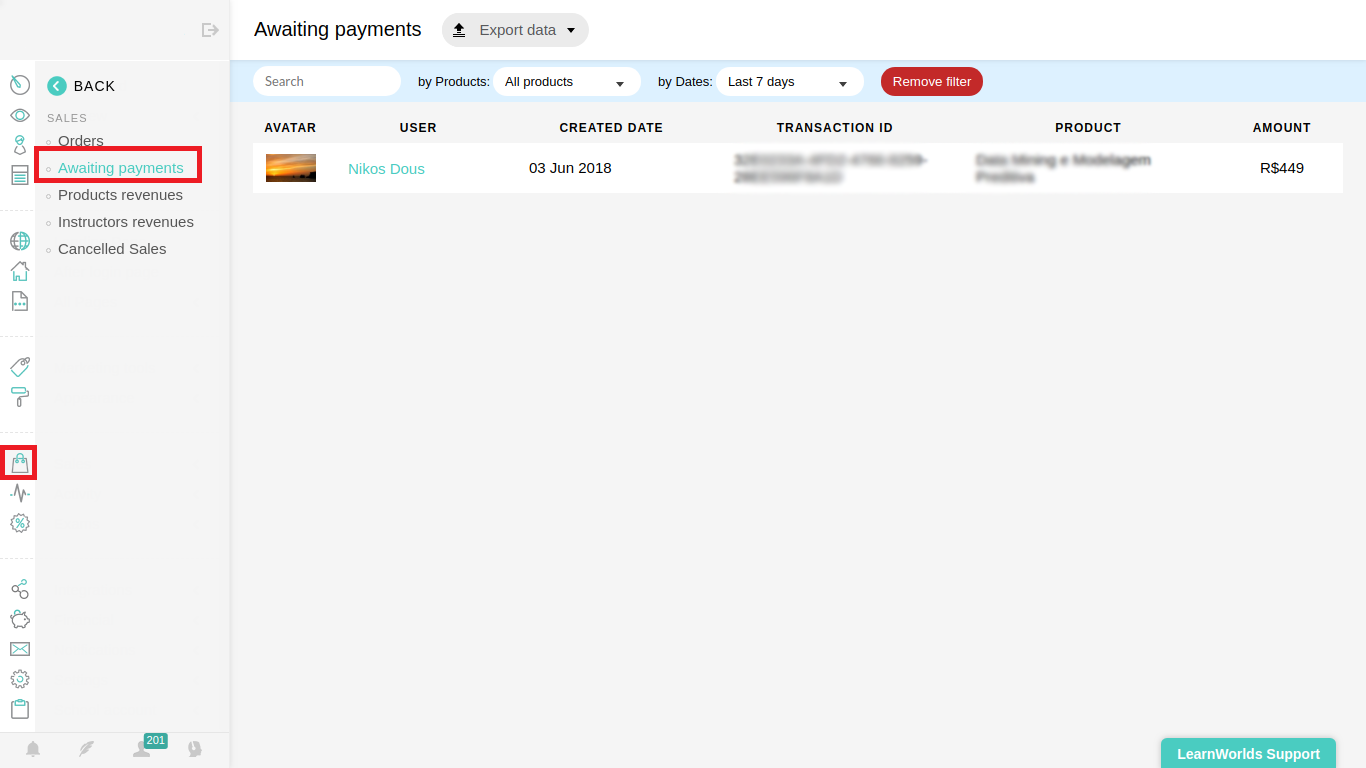
Task: Click the paint roller site-builder icon
Action: coord(19,396)
